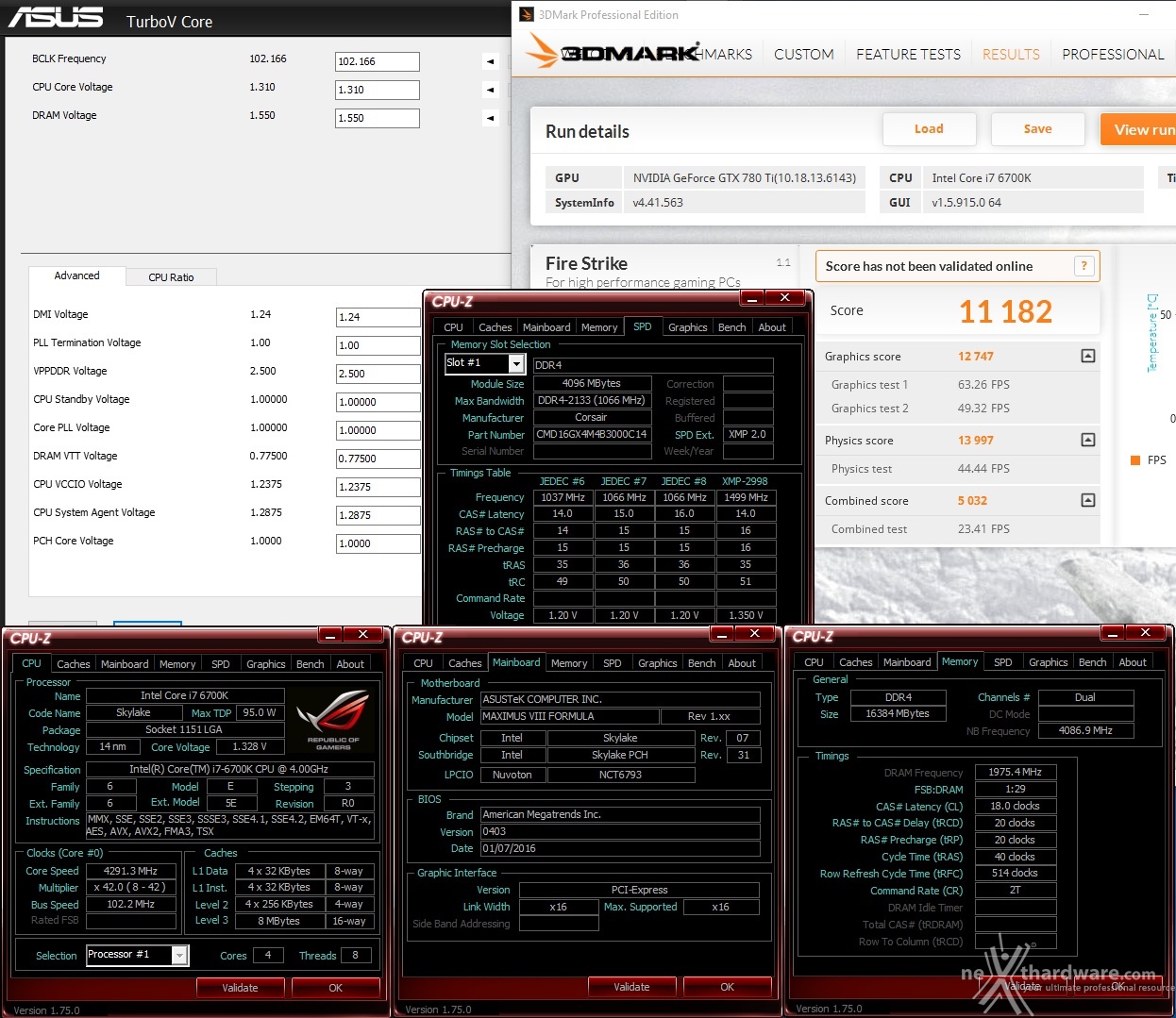Image resolution: width=1176 pixels, height=1018 pixels.
Task: Click the Load button in Run details
Action: [x=929, y=129]
